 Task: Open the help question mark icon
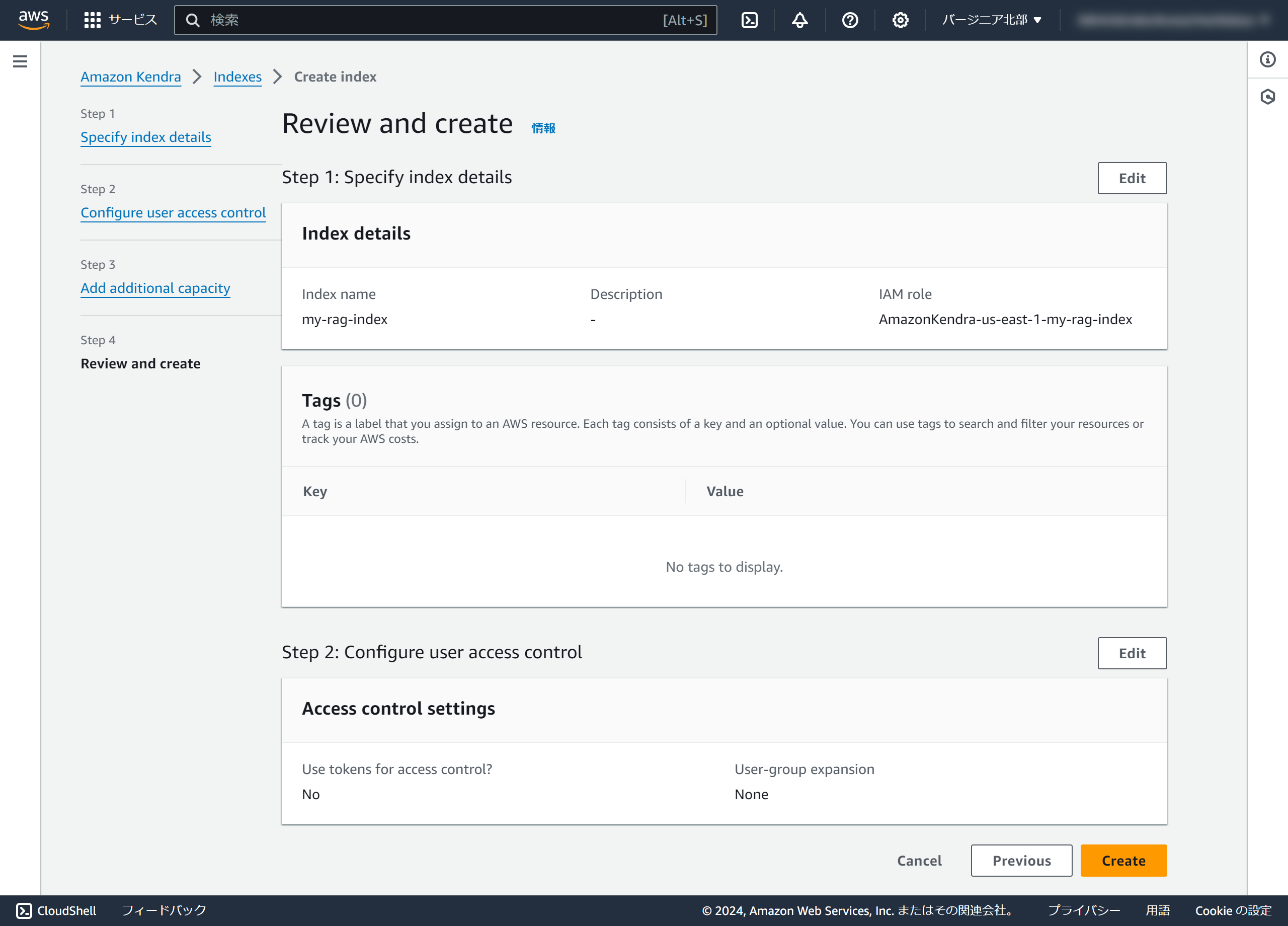[850, 21]
